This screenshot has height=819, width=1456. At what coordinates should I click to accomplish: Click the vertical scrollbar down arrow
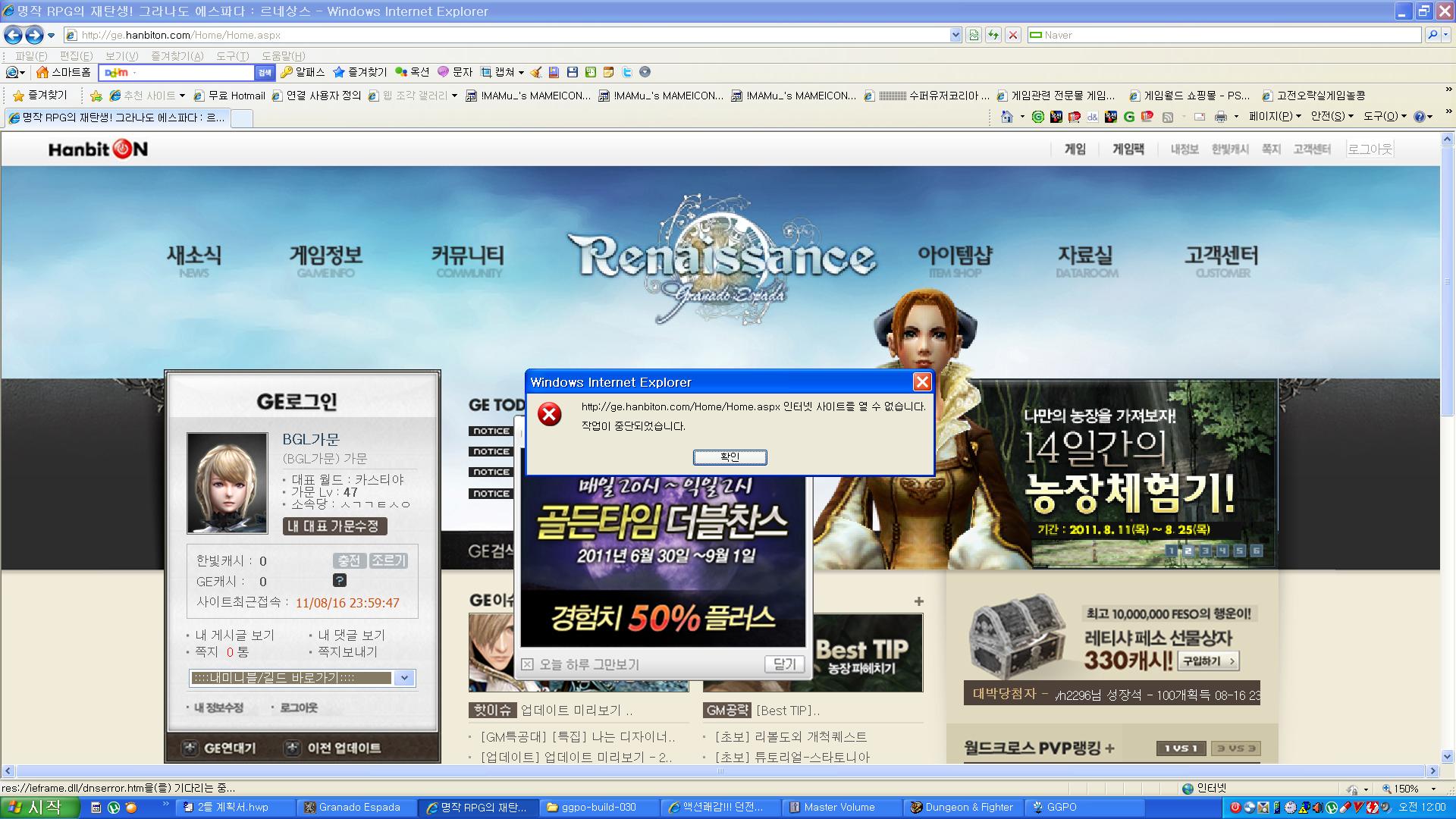[1447, 756]
